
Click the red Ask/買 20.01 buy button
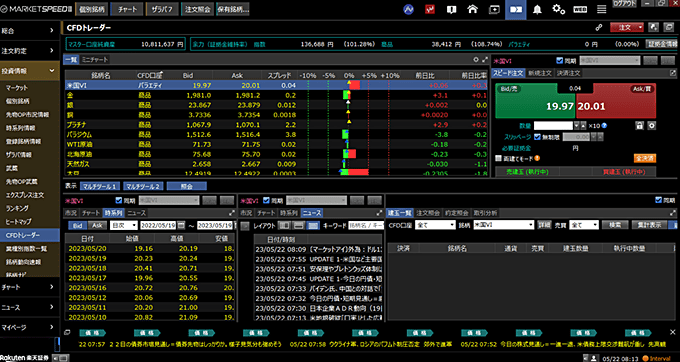pos(616,101)
